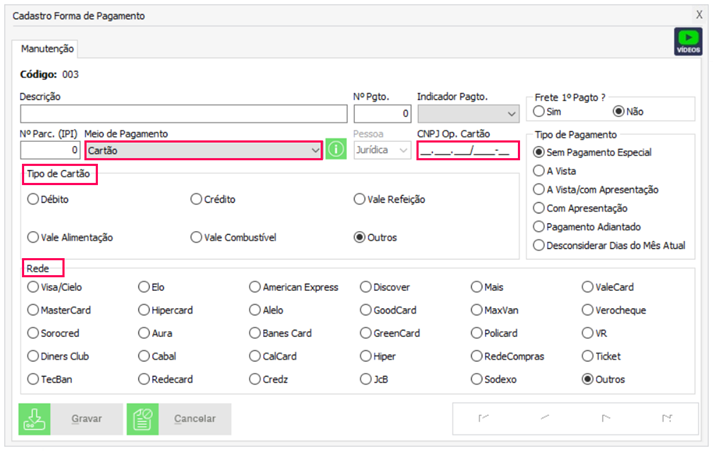Select A Vista payment type
The height and width of the screenshot is (451, 713).
[540, 171]
